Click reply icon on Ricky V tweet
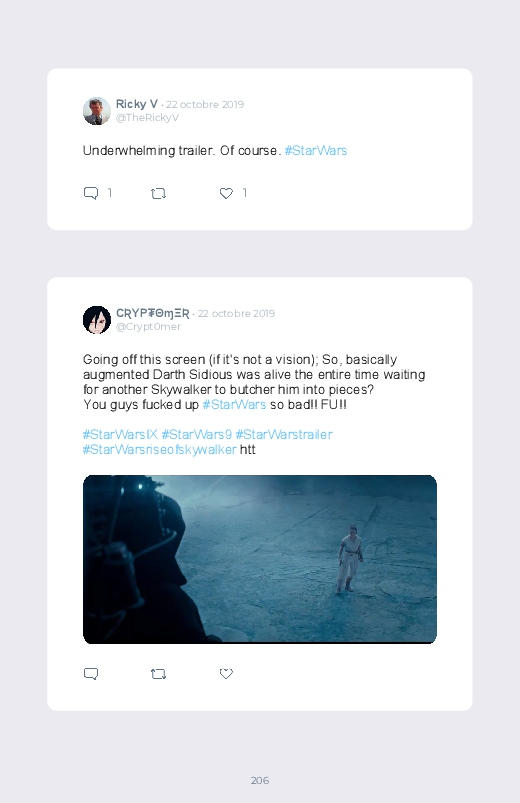 coord(91,193)
